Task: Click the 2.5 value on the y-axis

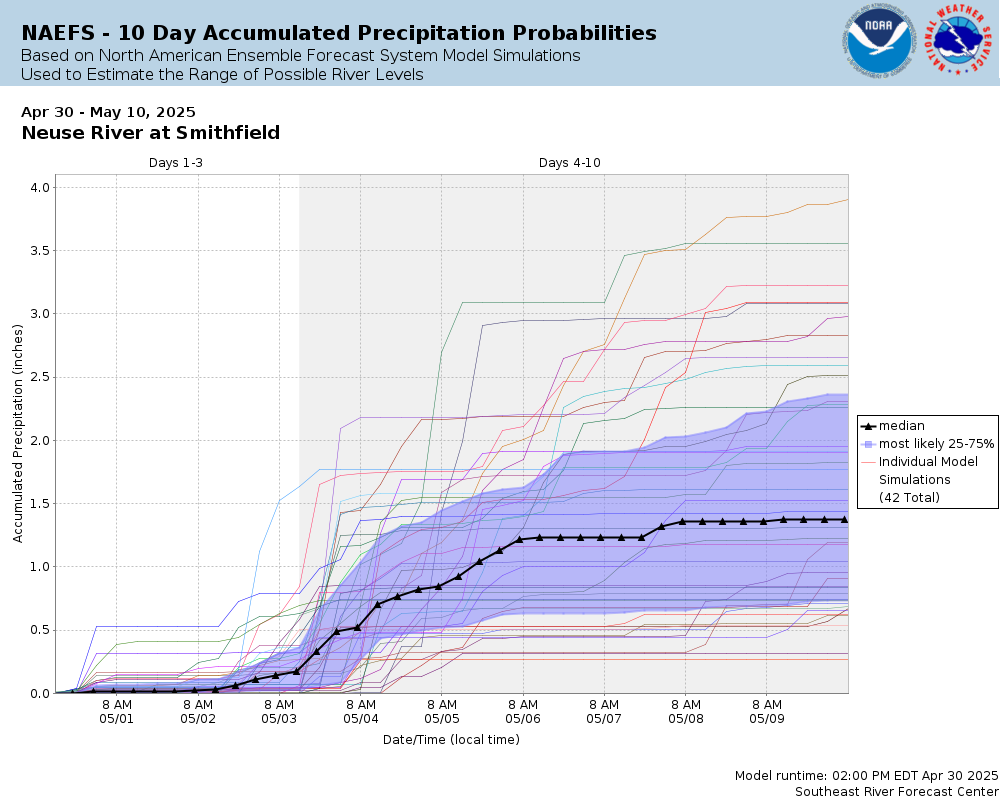Action: [x=41, y=377]
